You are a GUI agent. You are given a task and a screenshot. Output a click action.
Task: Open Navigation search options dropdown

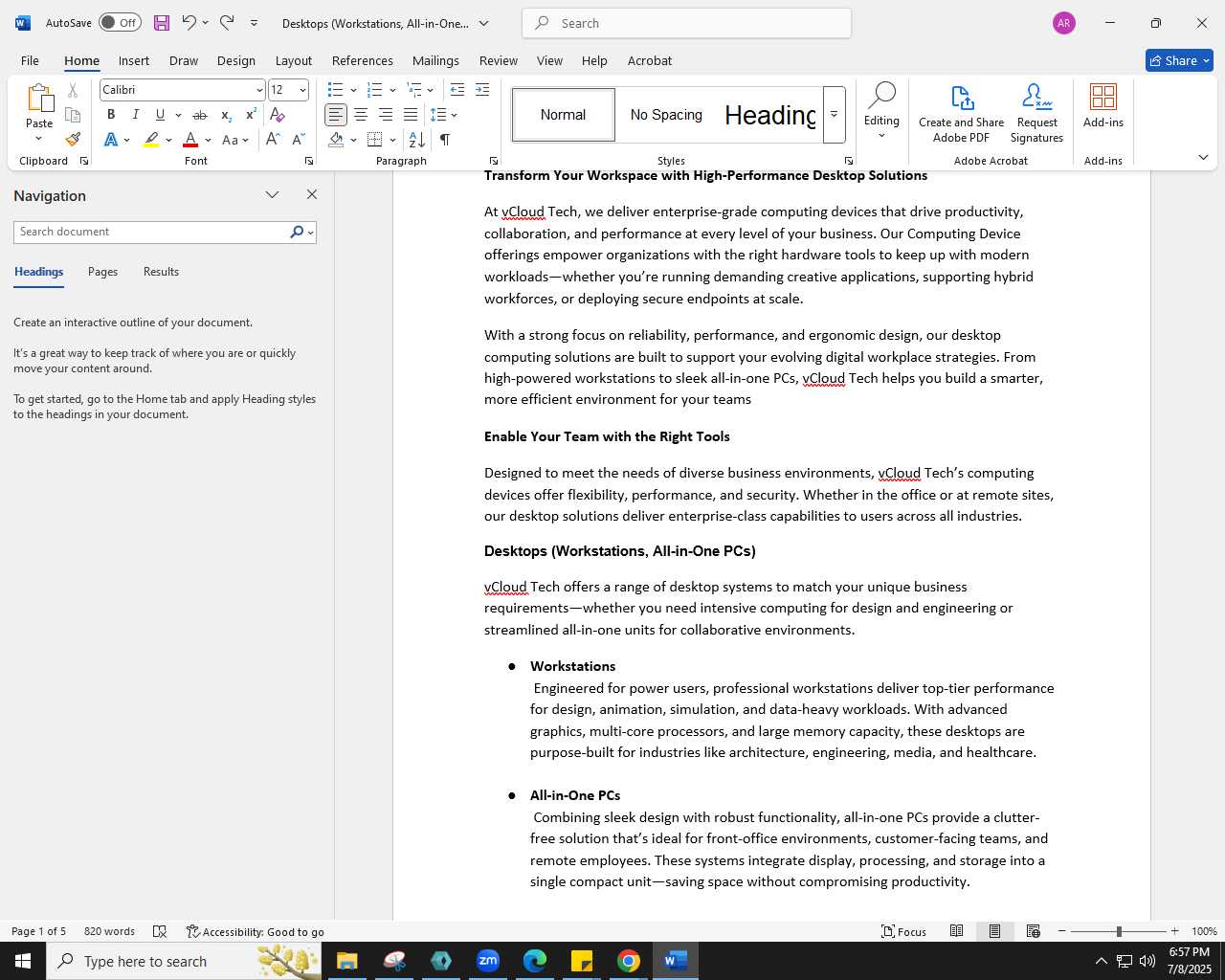pyautogui.click(x=310, y=233)
